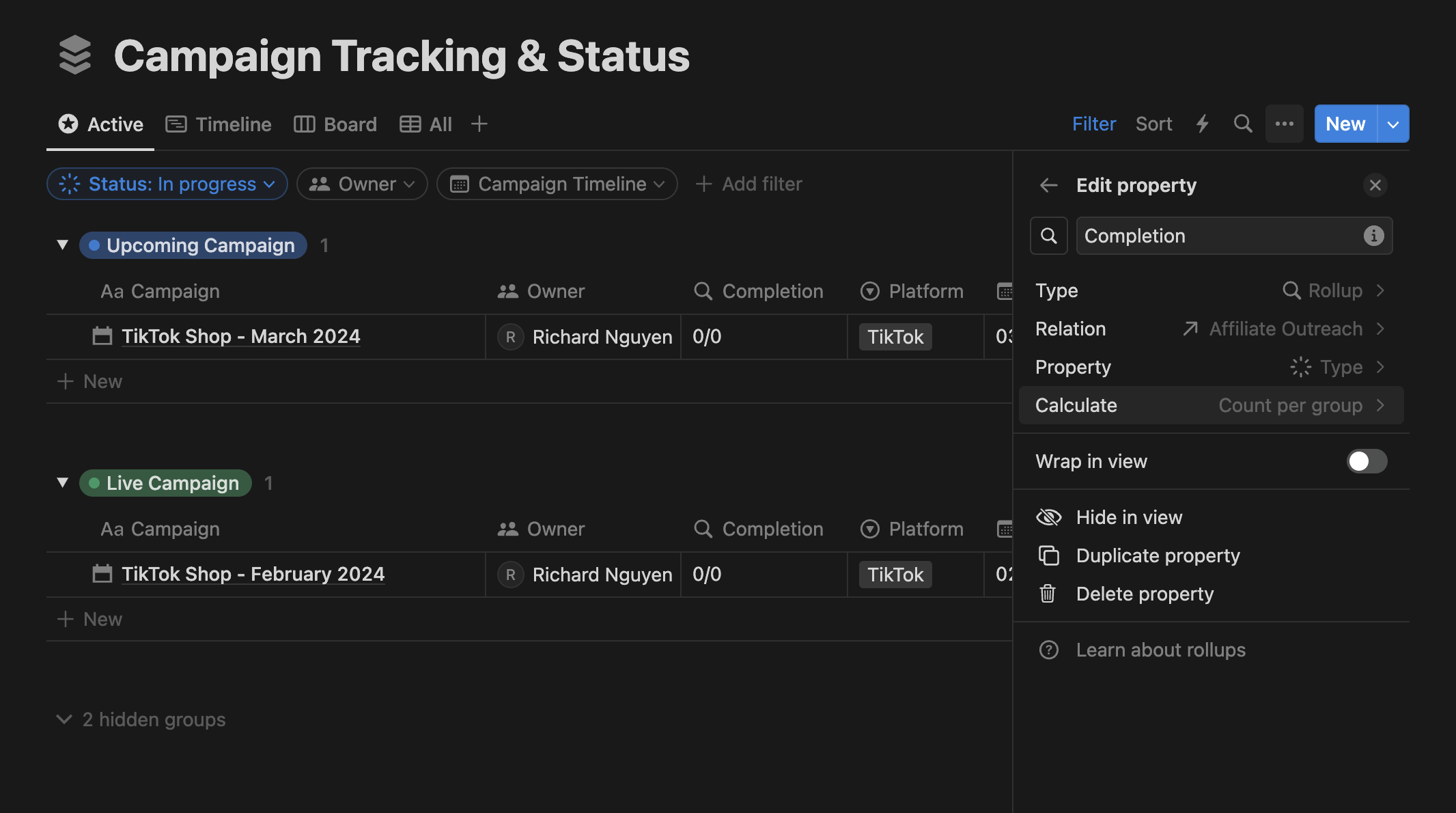Enable Wrap in view
Image resolution: width=1456 pixels, height=813 pixels.
[x=1366, y=461]
